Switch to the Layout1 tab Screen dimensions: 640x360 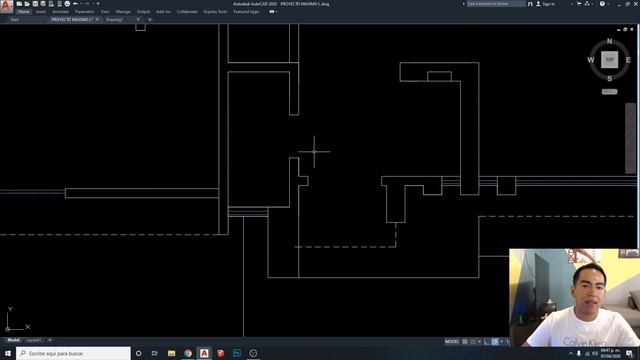click(34, 340)
